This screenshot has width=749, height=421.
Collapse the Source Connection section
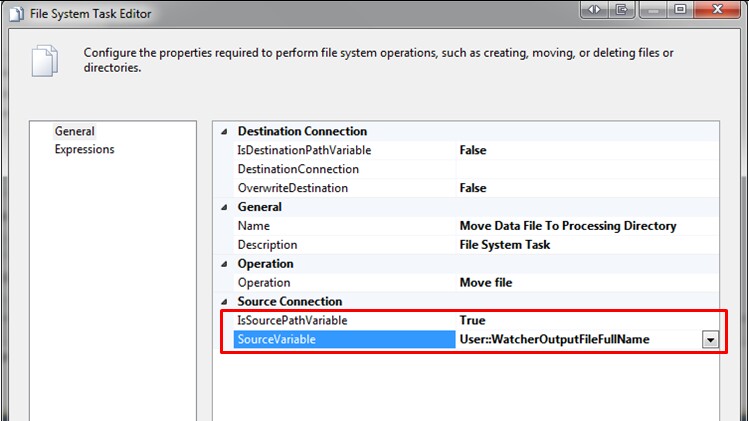coord(224,302)
